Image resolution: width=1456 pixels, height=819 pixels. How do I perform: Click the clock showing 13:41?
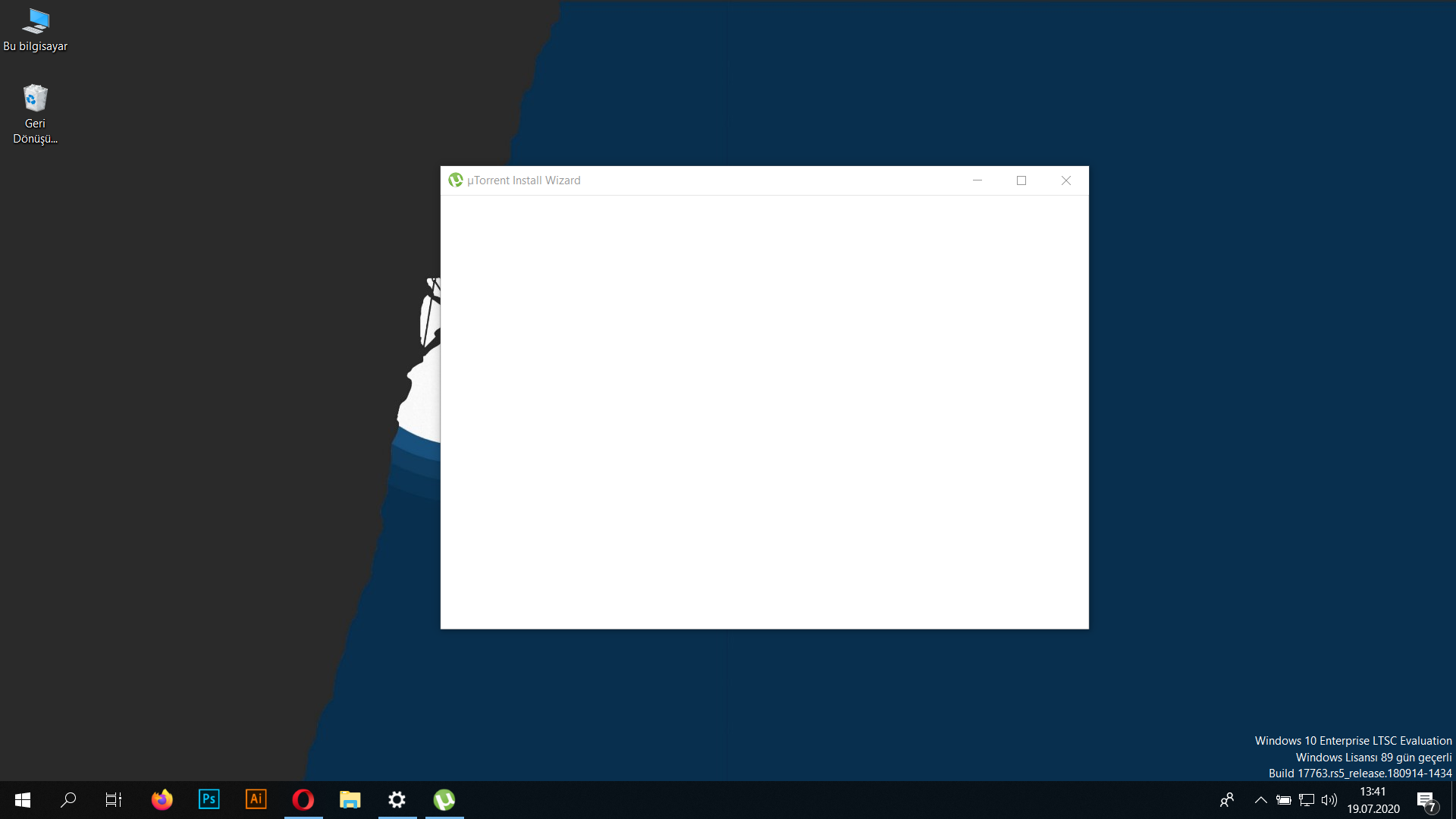click(x=1373, y=800)
